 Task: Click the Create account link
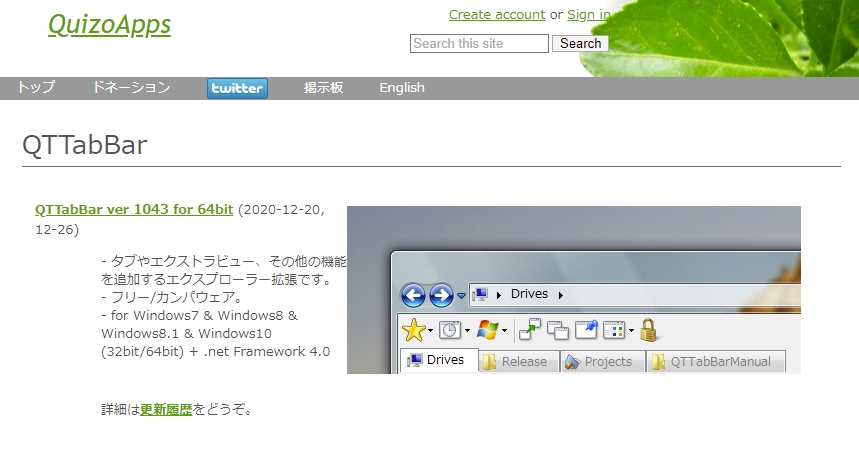coord(497,15)
